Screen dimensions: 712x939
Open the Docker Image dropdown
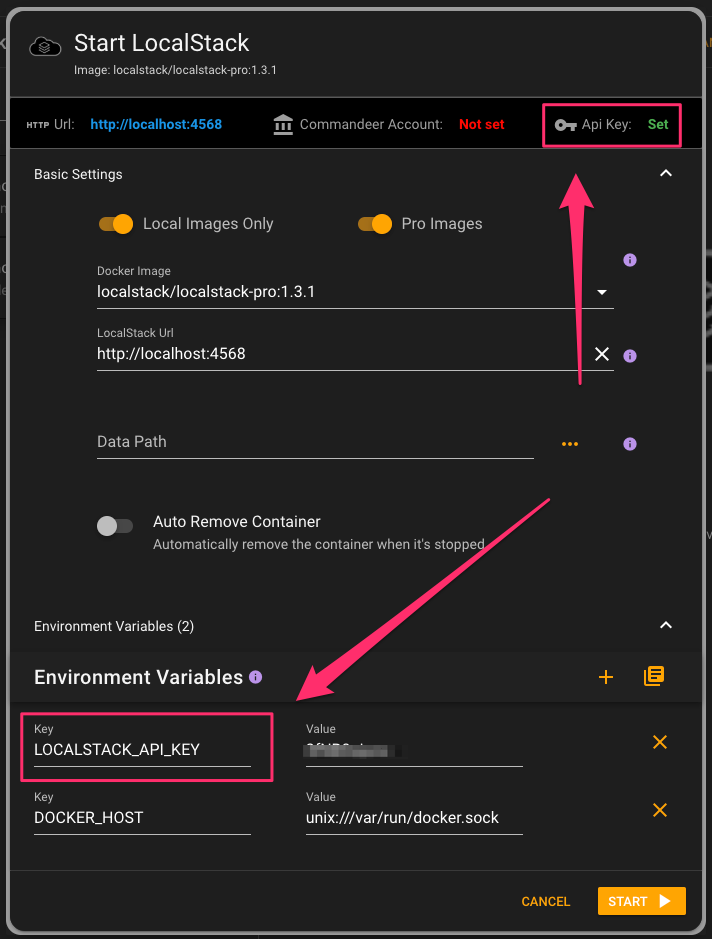[602, 292]
